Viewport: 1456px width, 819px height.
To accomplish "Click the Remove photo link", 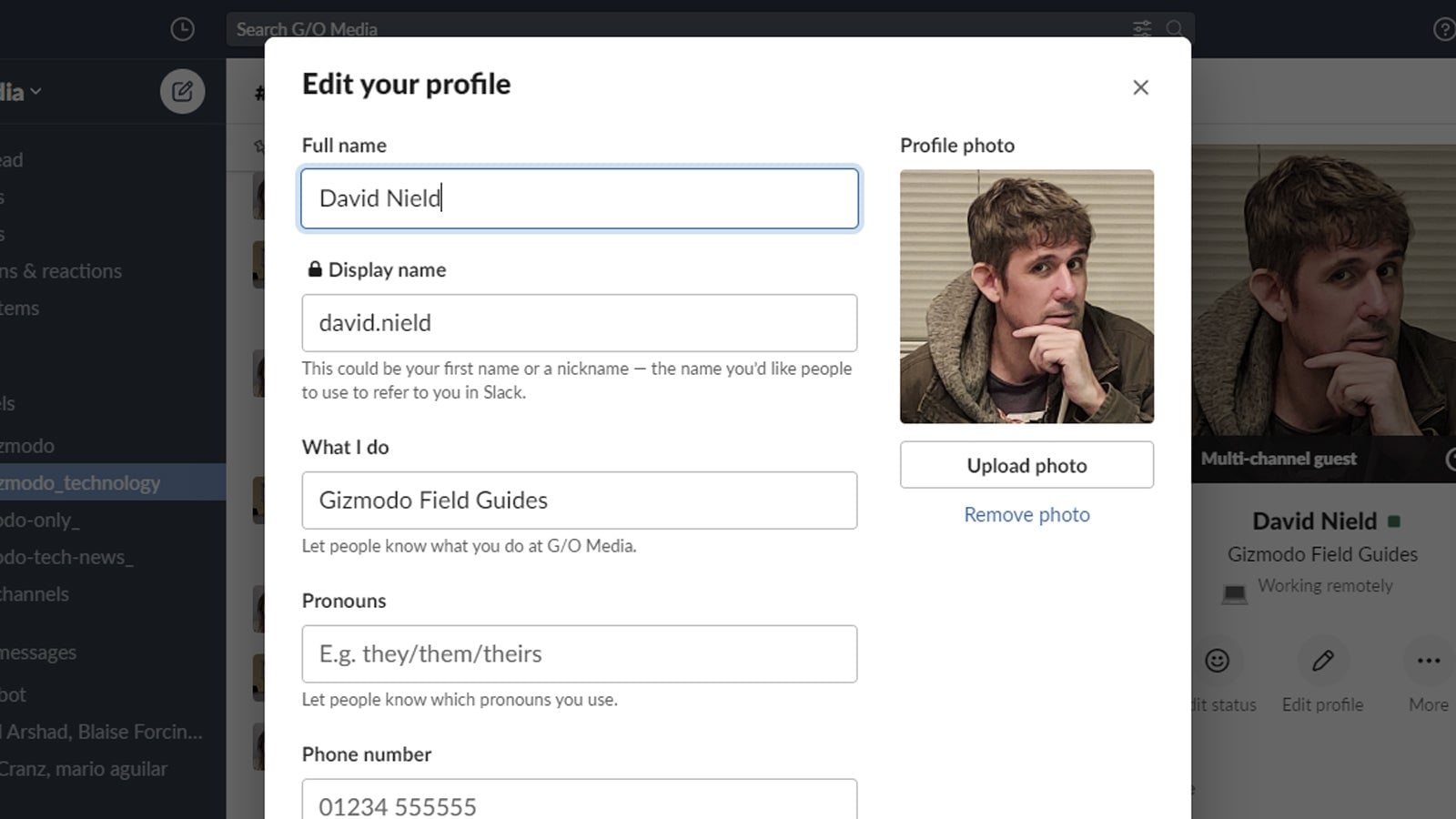I will [1026, 514].
